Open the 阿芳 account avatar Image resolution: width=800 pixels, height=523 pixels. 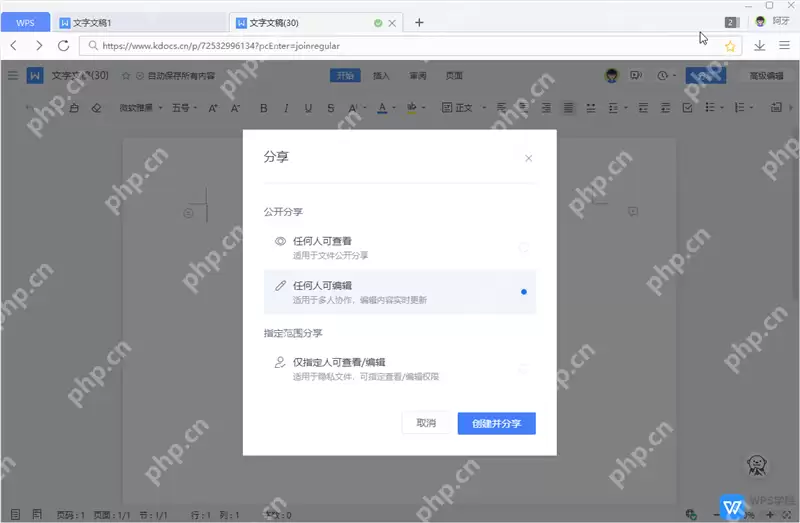click(760, 21)
